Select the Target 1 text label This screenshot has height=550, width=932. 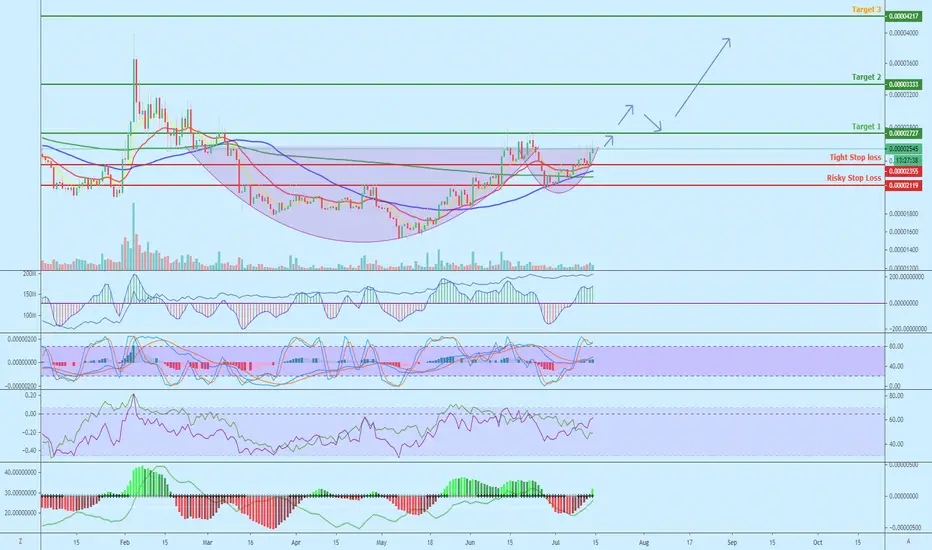[x=867, y=127]
